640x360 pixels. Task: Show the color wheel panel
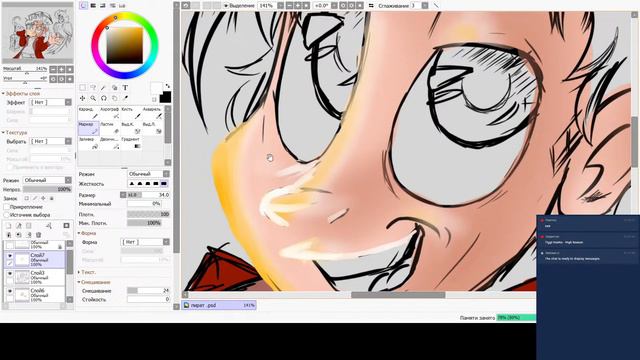coord(84,5)
